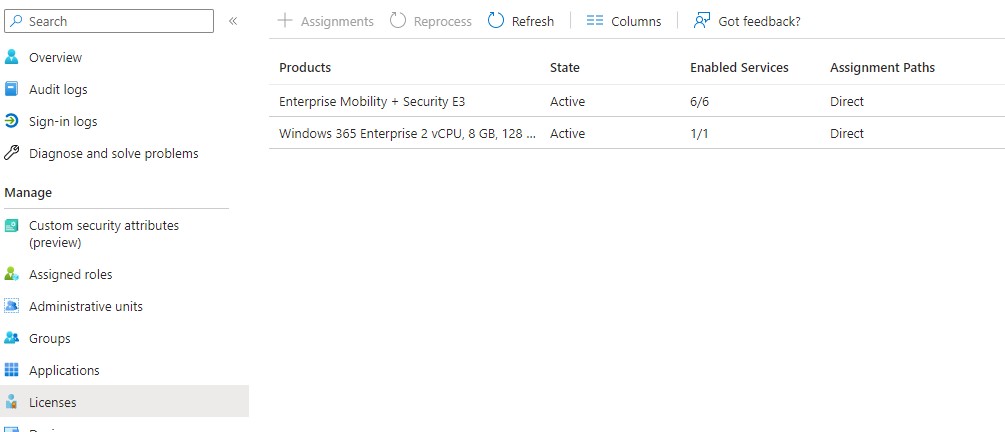This screenshot has height=432, width=1005.
Task: Click the magnifier icon in Search box
Action: tap(17, 21)
